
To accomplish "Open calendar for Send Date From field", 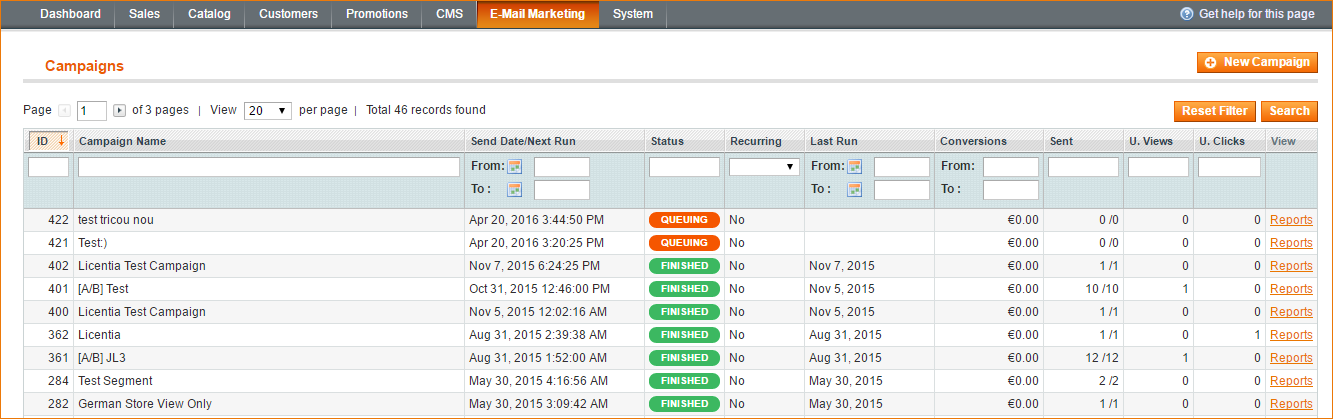I will click(x=515, y=167).
